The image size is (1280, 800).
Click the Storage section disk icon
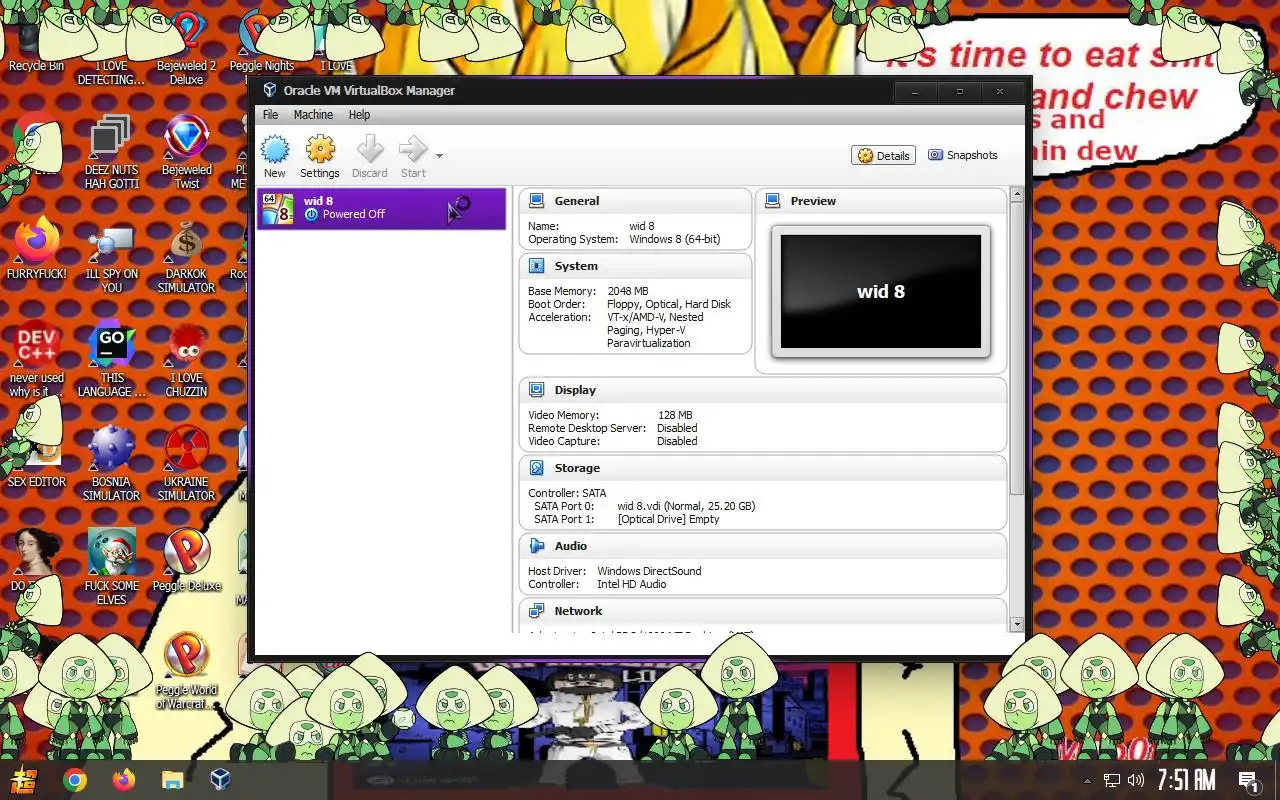[537, 468]
